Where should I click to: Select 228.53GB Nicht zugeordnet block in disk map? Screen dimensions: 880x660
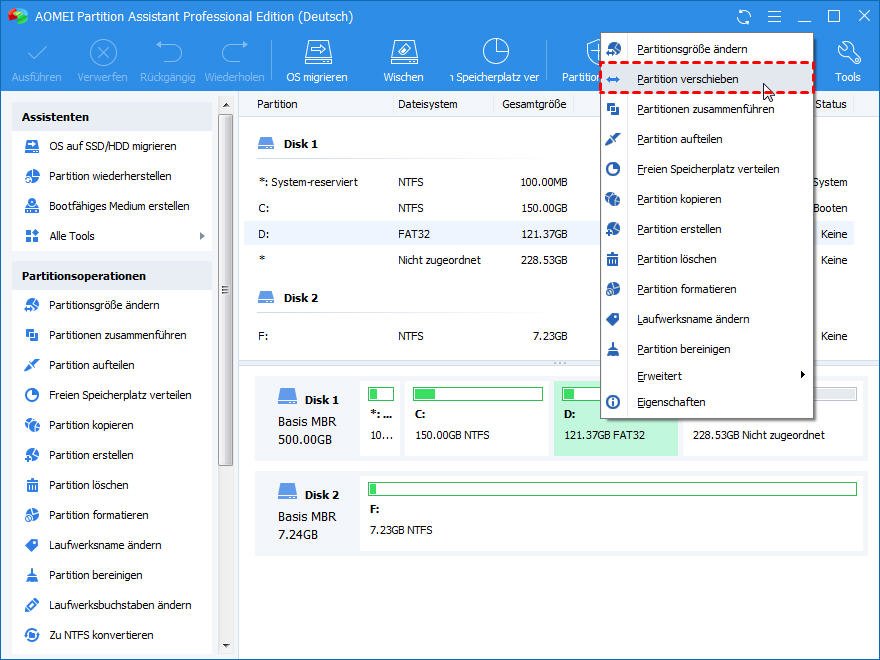pyautogui.click(x=772, y=436)
